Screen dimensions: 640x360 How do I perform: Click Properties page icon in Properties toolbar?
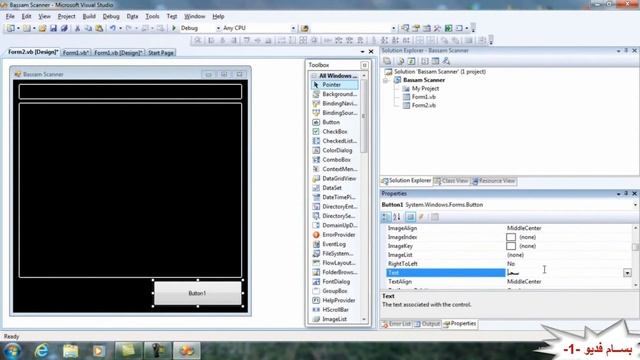click(x=435, y=217)
